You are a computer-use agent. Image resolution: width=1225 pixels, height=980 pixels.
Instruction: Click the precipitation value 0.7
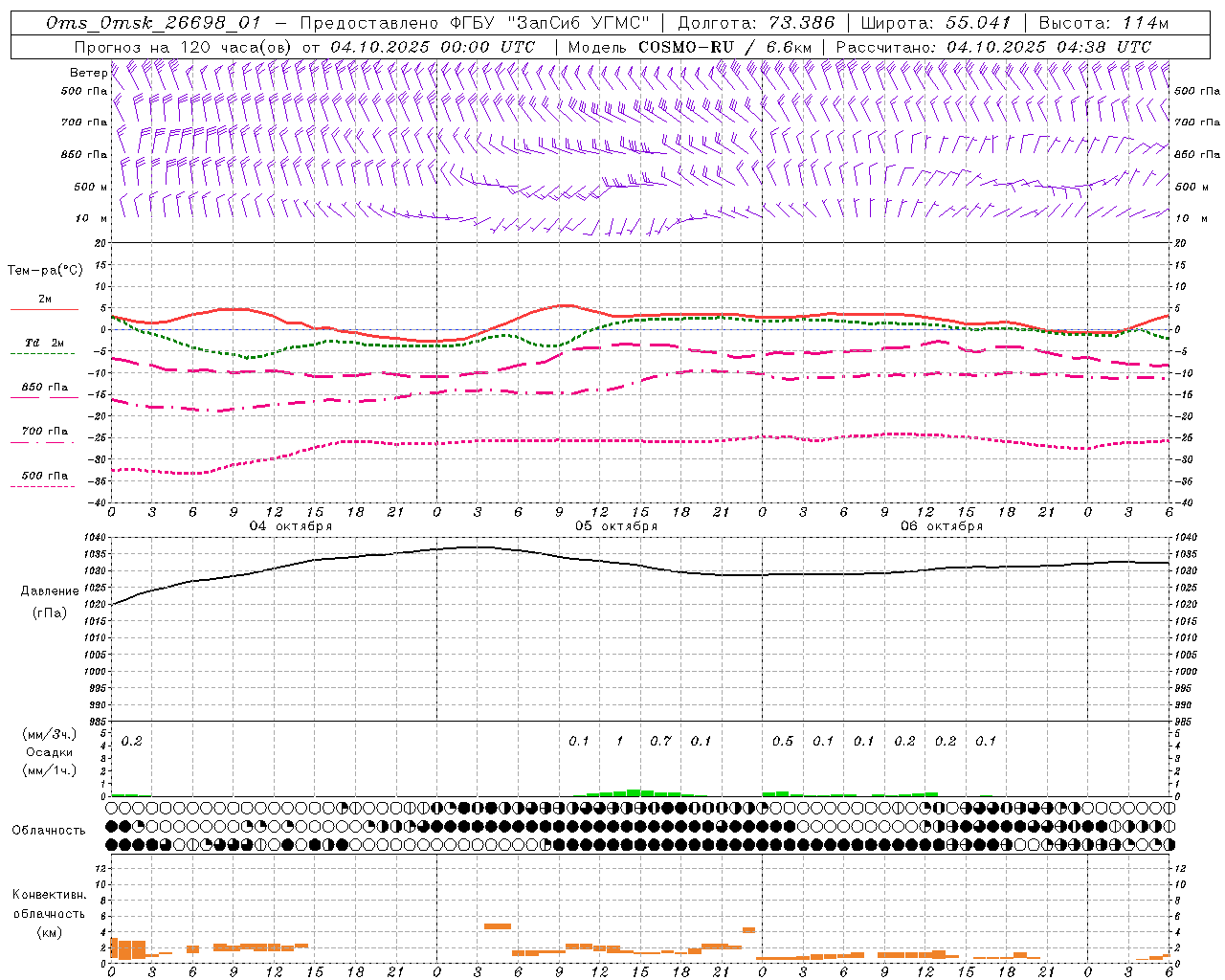click(660, 741)
